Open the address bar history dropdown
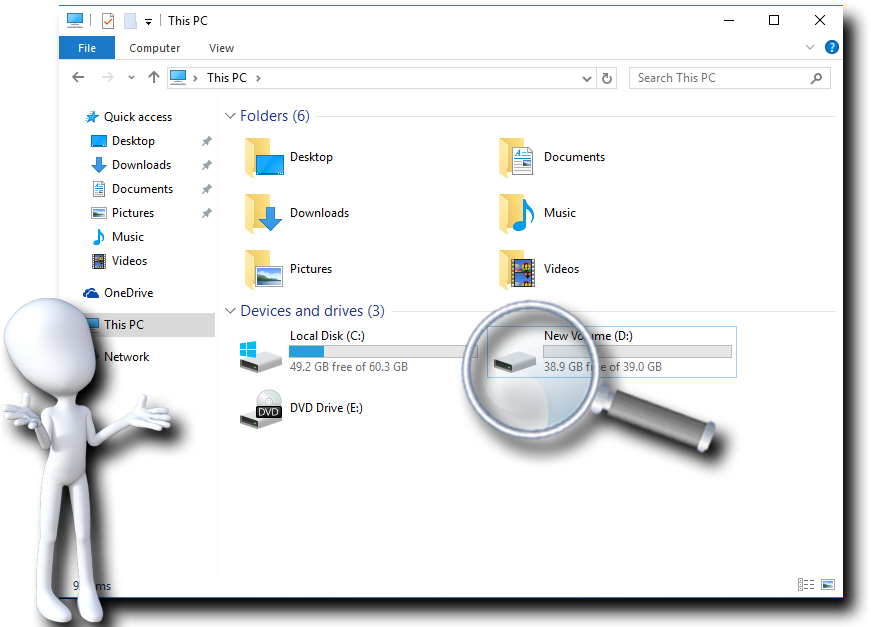This screenshot has height=627, width=871. (x=587, y=78)
